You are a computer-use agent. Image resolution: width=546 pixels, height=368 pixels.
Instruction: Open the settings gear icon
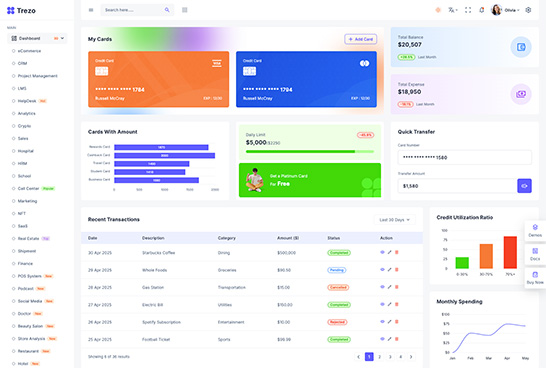click(x=528, y=10)
